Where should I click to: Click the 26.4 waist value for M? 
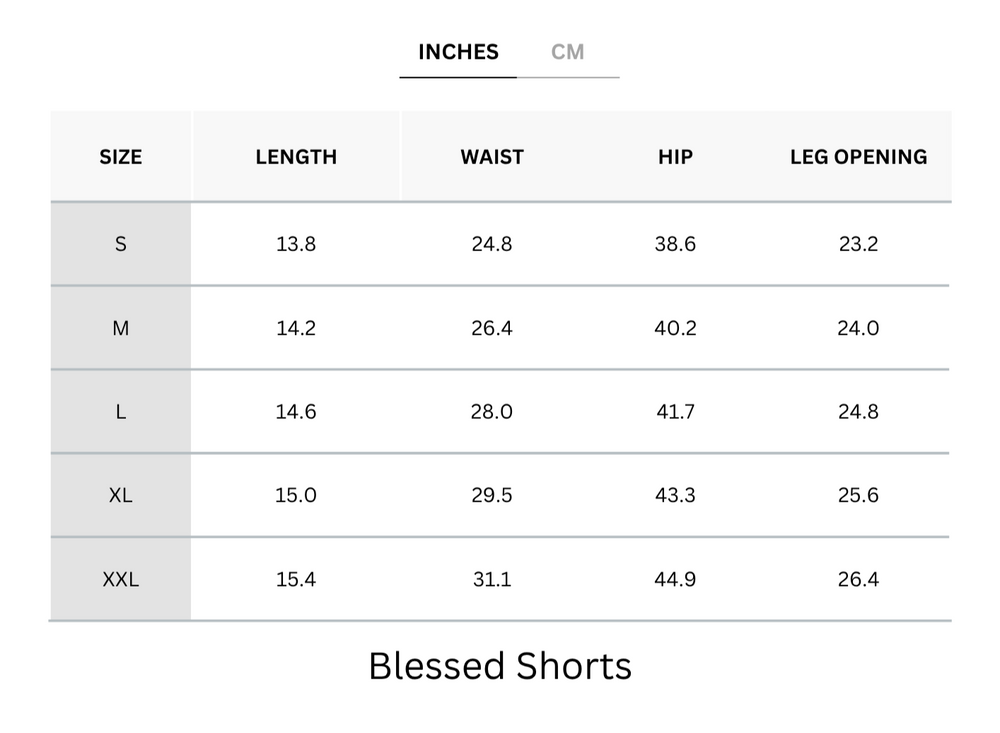tap(492, 328)
